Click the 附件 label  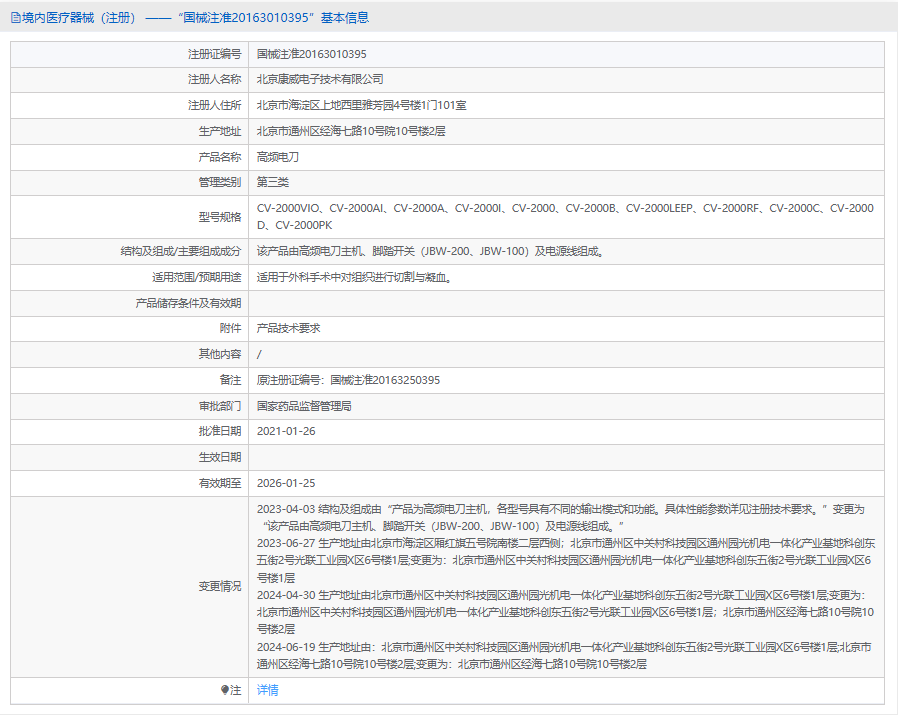point(230,328)
